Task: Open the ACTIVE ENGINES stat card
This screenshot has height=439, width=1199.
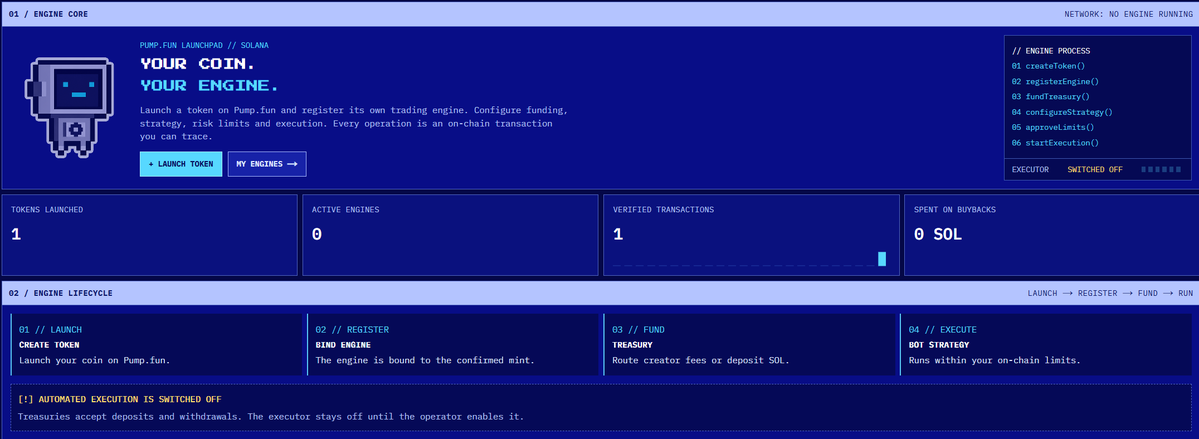Action: tap(450, 235)
